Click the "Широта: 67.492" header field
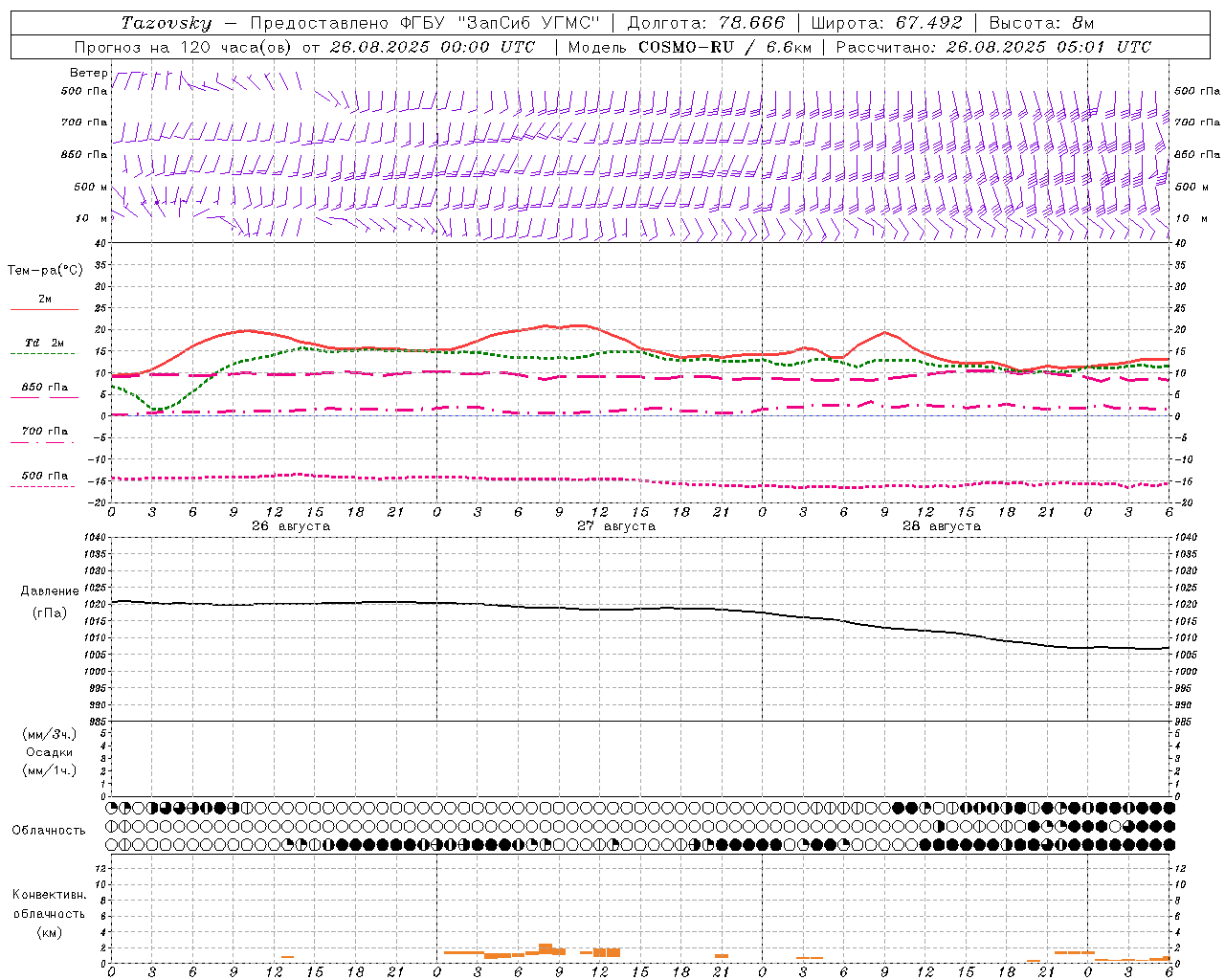 point(886,23)
